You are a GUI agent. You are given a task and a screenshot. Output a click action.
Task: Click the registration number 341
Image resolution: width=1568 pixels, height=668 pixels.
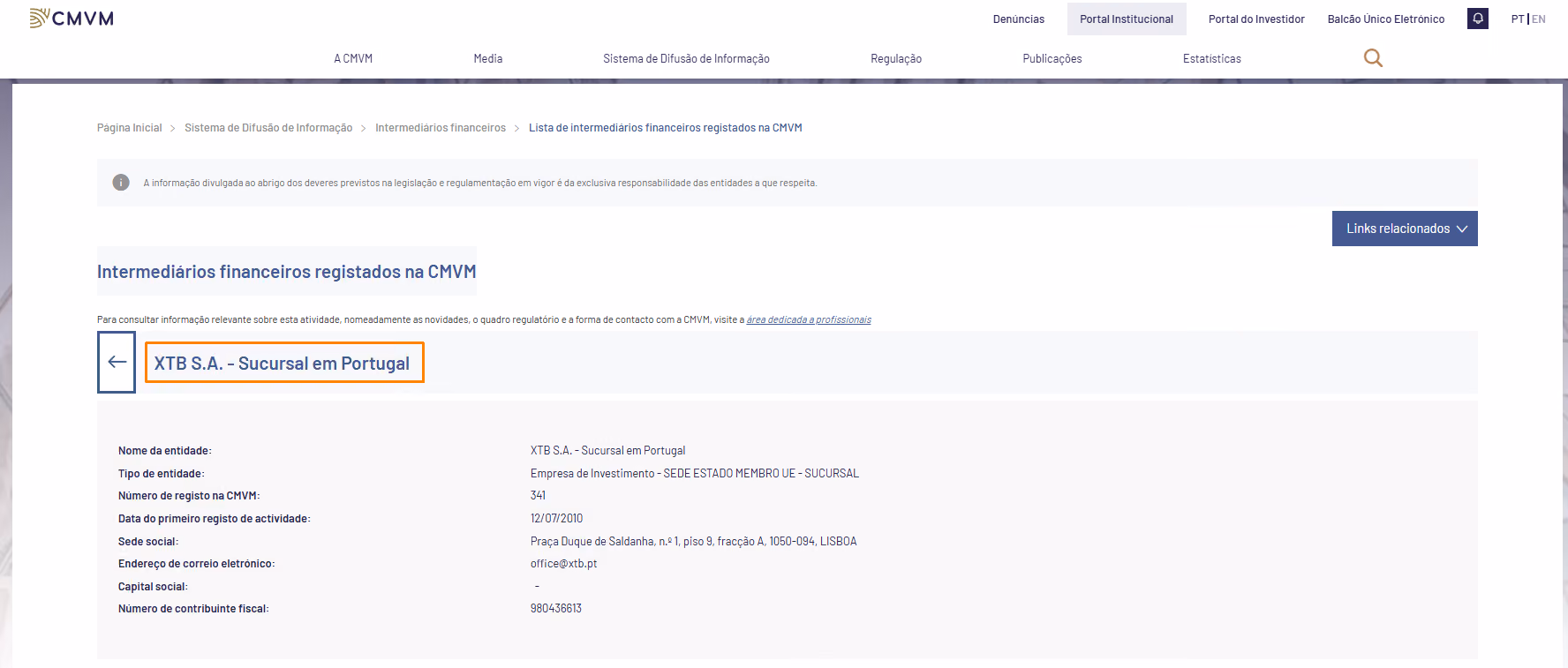(x=539, y=496)
